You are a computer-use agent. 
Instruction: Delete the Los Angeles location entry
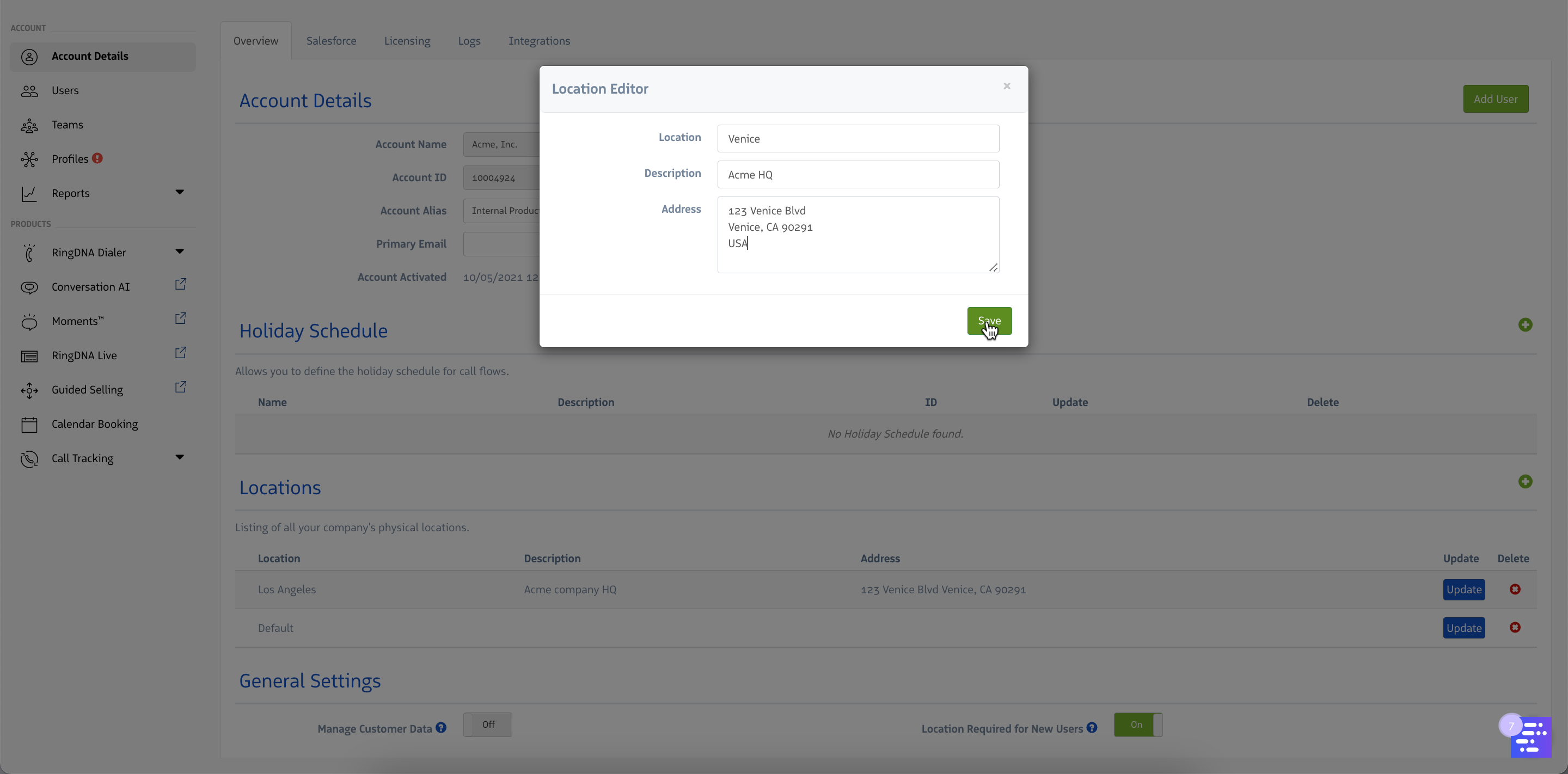coord(1515,589)
